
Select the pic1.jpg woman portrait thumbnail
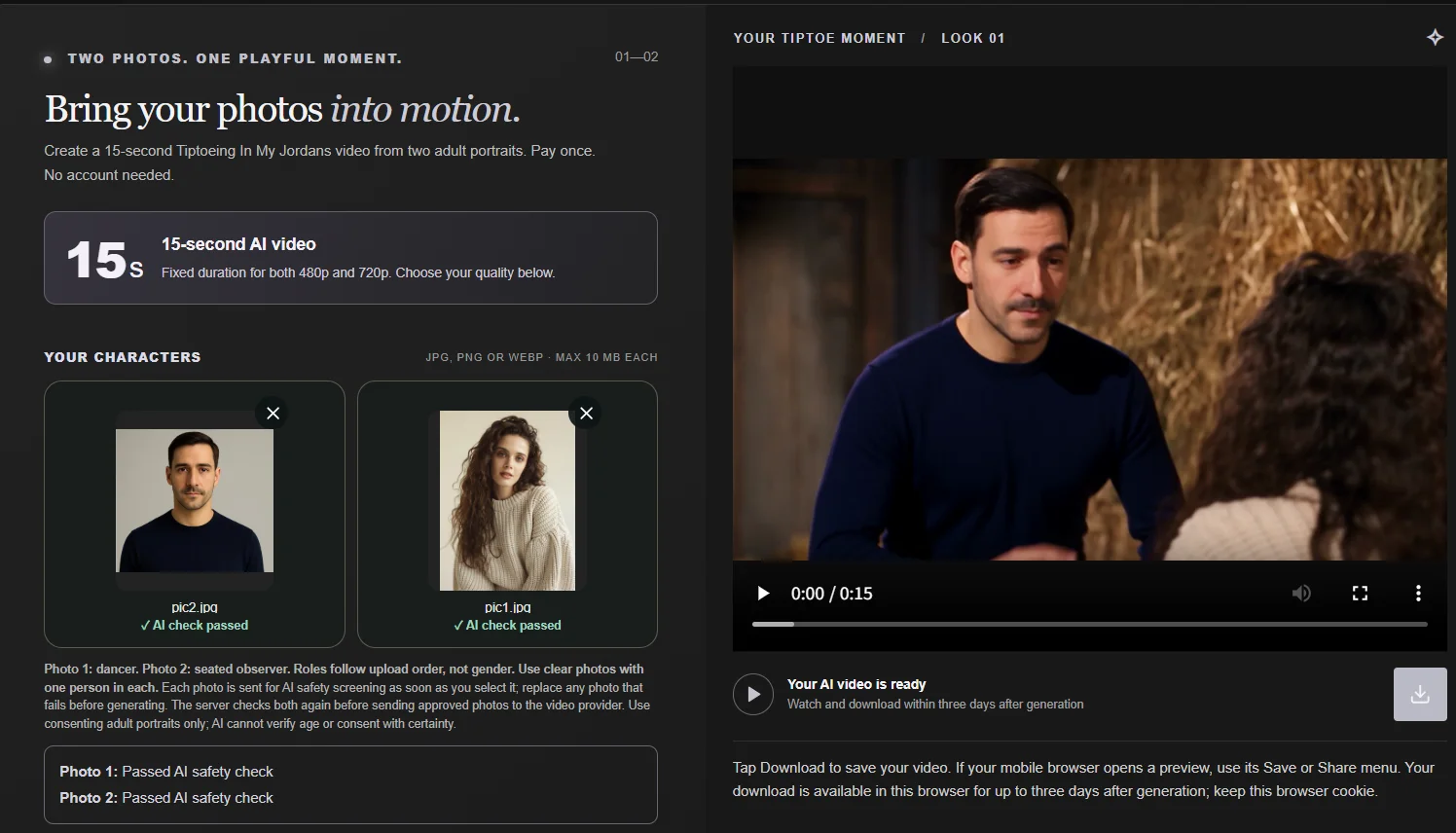[507, 500]
